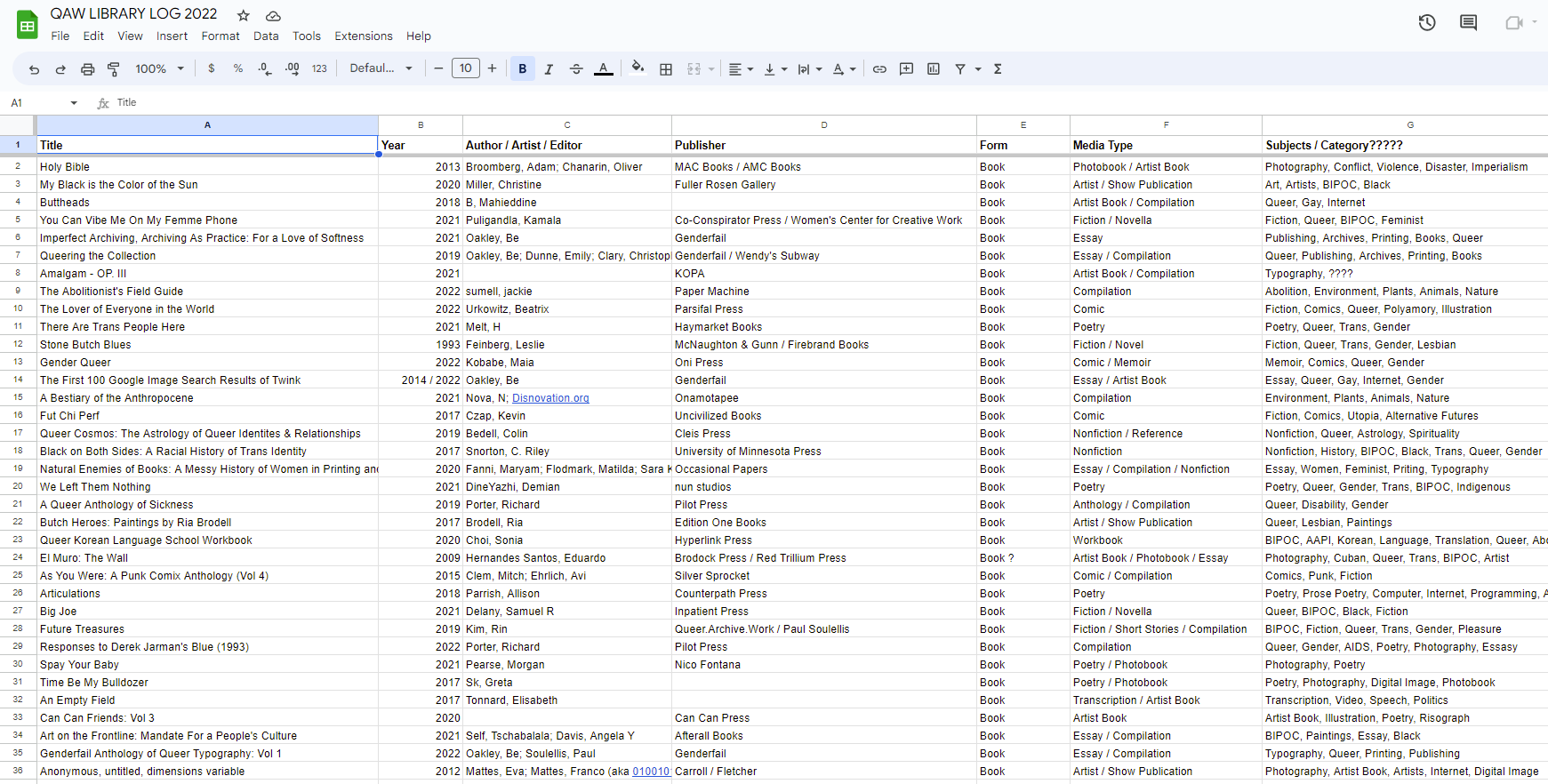Open the fill color paint bucket
Image resolution: width=1548 pixels, height=784 pixels.
tap(638, 68)
